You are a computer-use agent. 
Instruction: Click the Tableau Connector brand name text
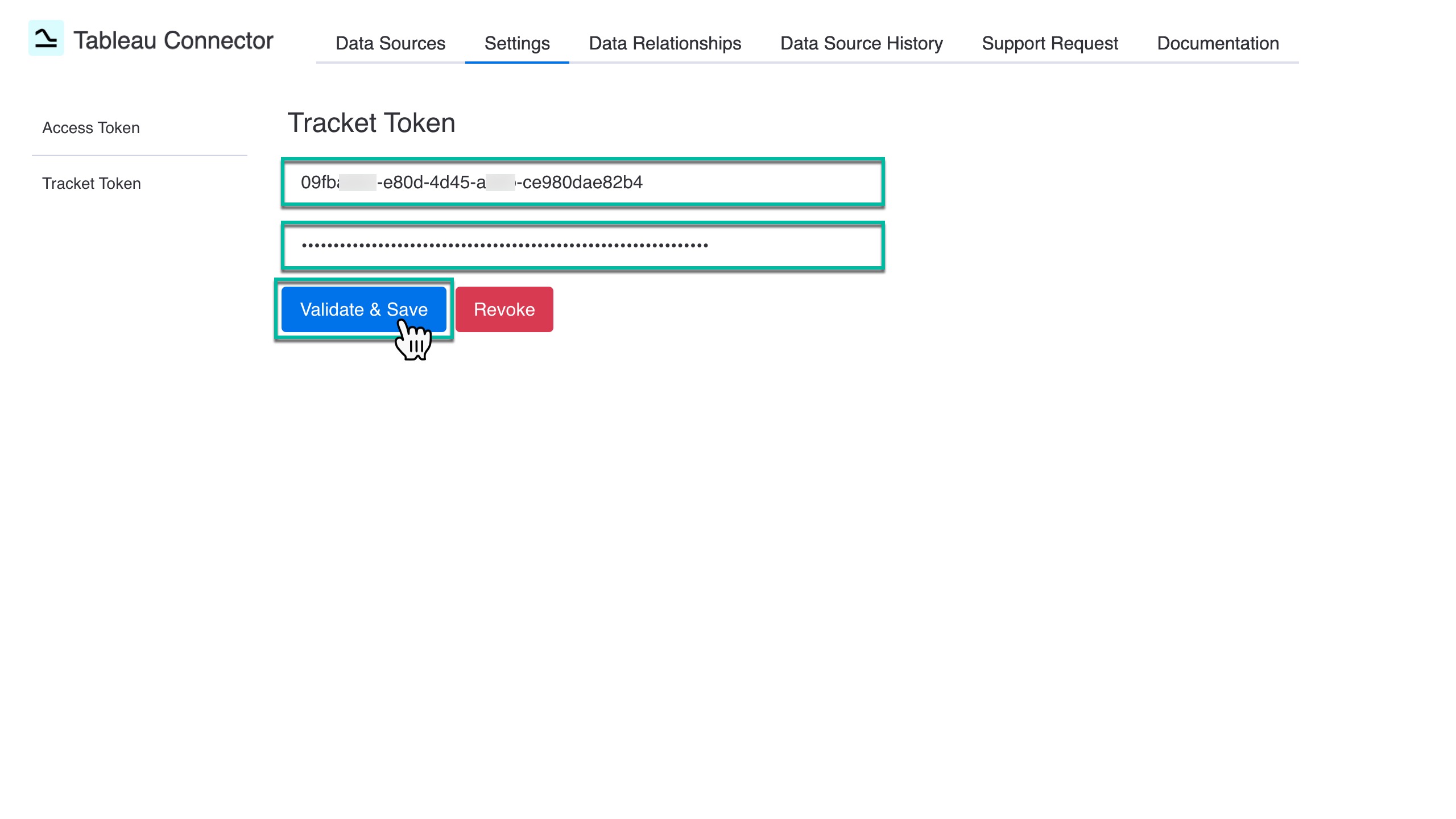(x=173, y=41)
